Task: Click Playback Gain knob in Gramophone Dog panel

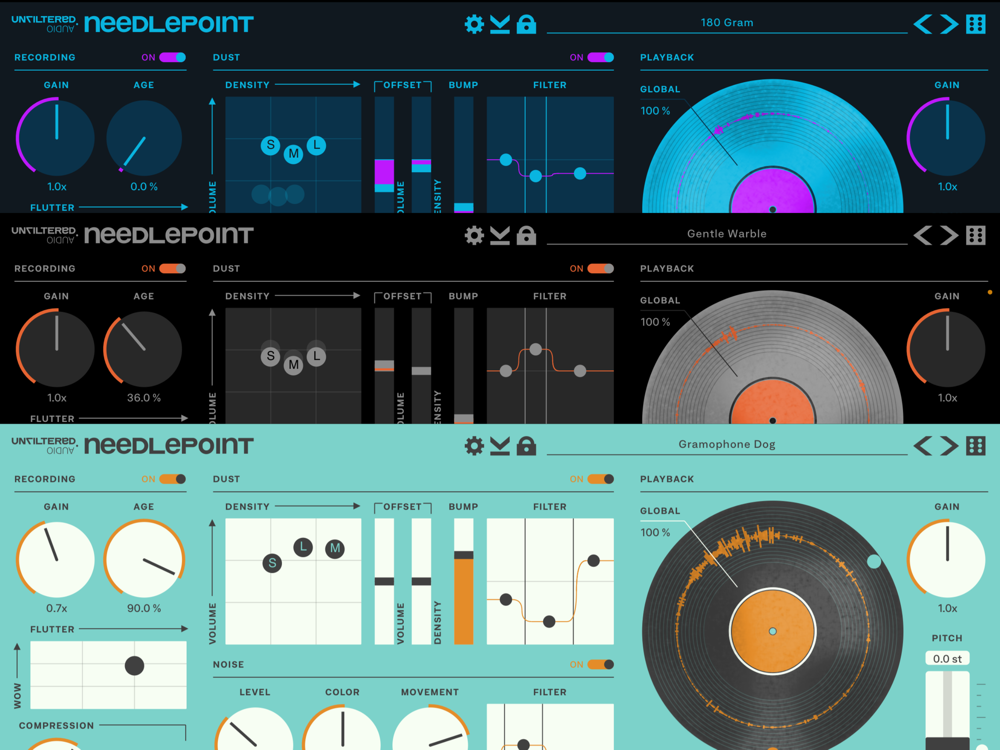Action: (947, 559)
